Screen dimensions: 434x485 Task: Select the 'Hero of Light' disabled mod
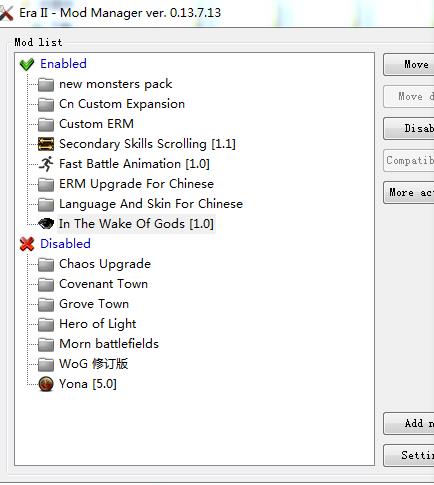(x=97, y=324)
